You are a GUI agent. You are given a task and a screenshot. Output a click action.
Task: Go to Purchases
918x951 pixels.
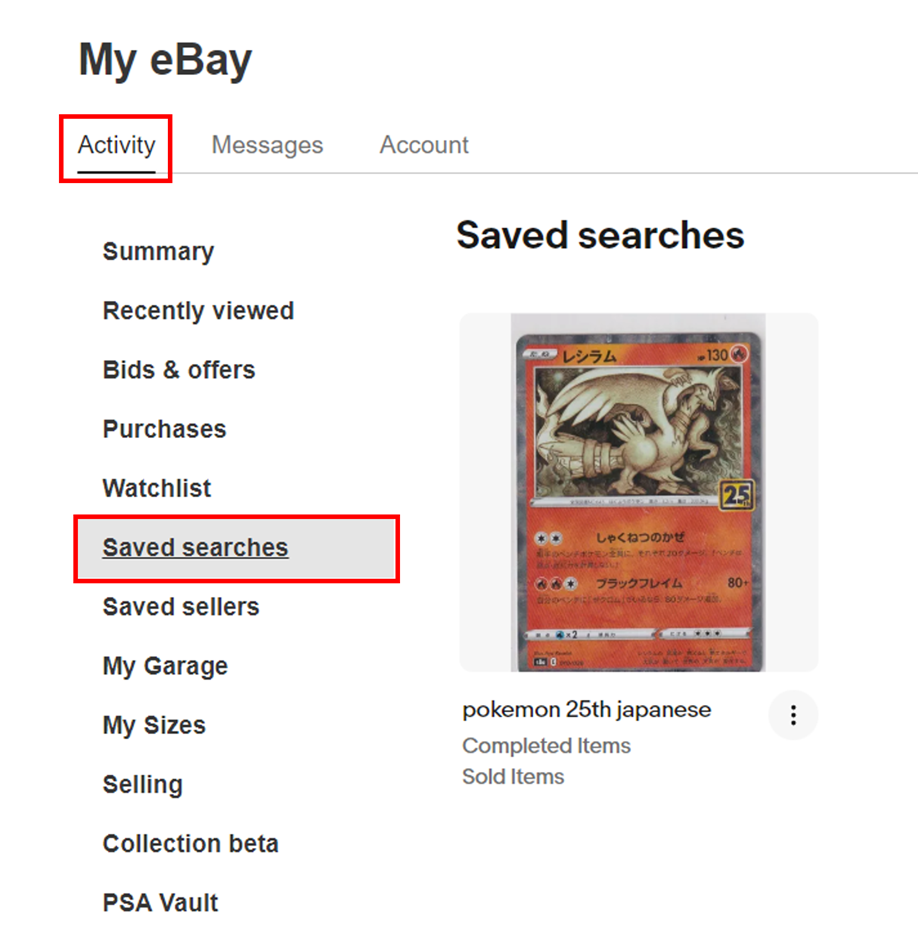pyautogui.click(x=164, y=429)
